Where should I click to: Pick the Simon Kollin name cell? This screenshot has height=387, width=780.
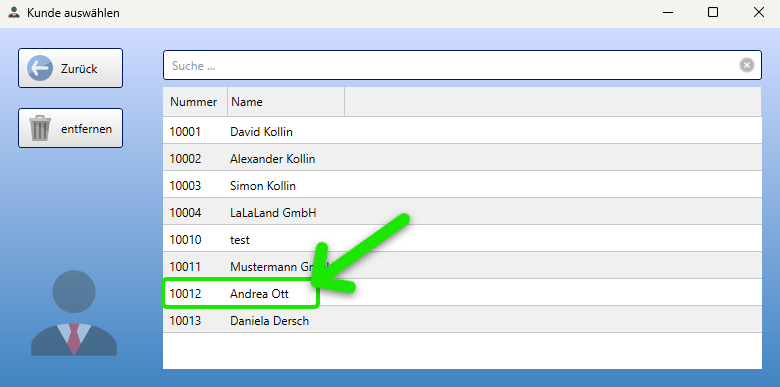(x=263, y=186)
